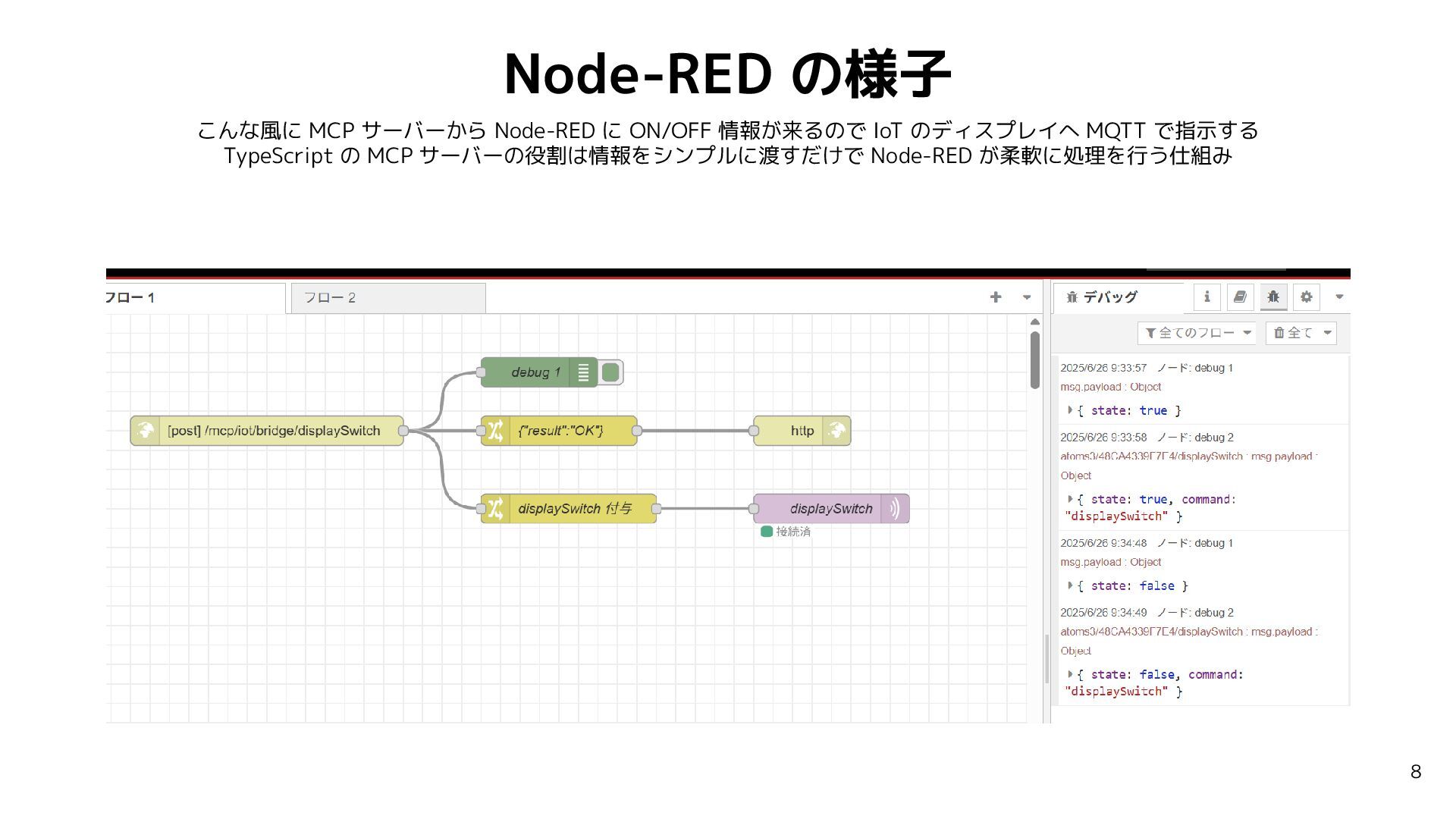
Task: Switch to the フロー 2 tab
Action: pos(388,298)
